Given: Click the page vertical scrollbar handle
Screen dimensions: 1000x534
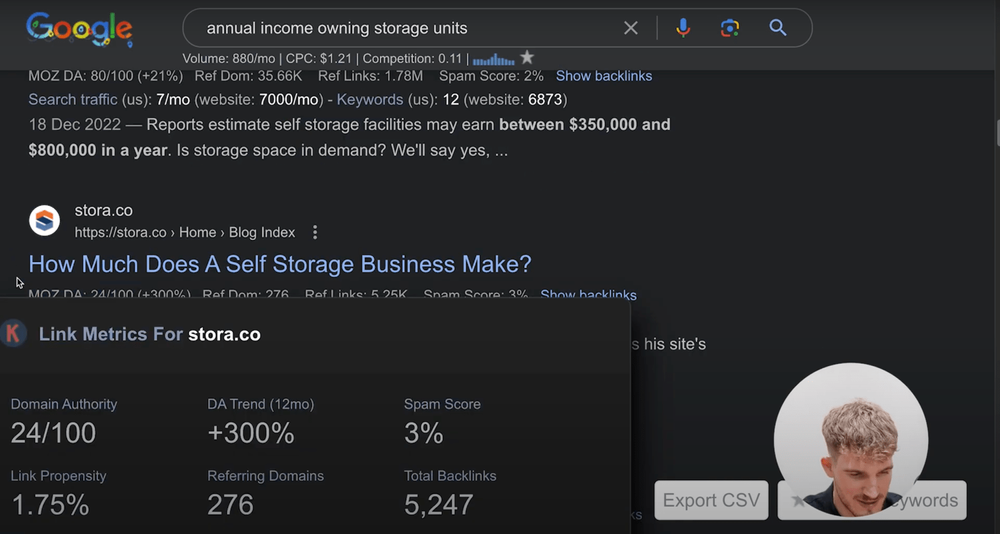Looking at the screenshot, I should click(996, 133).
